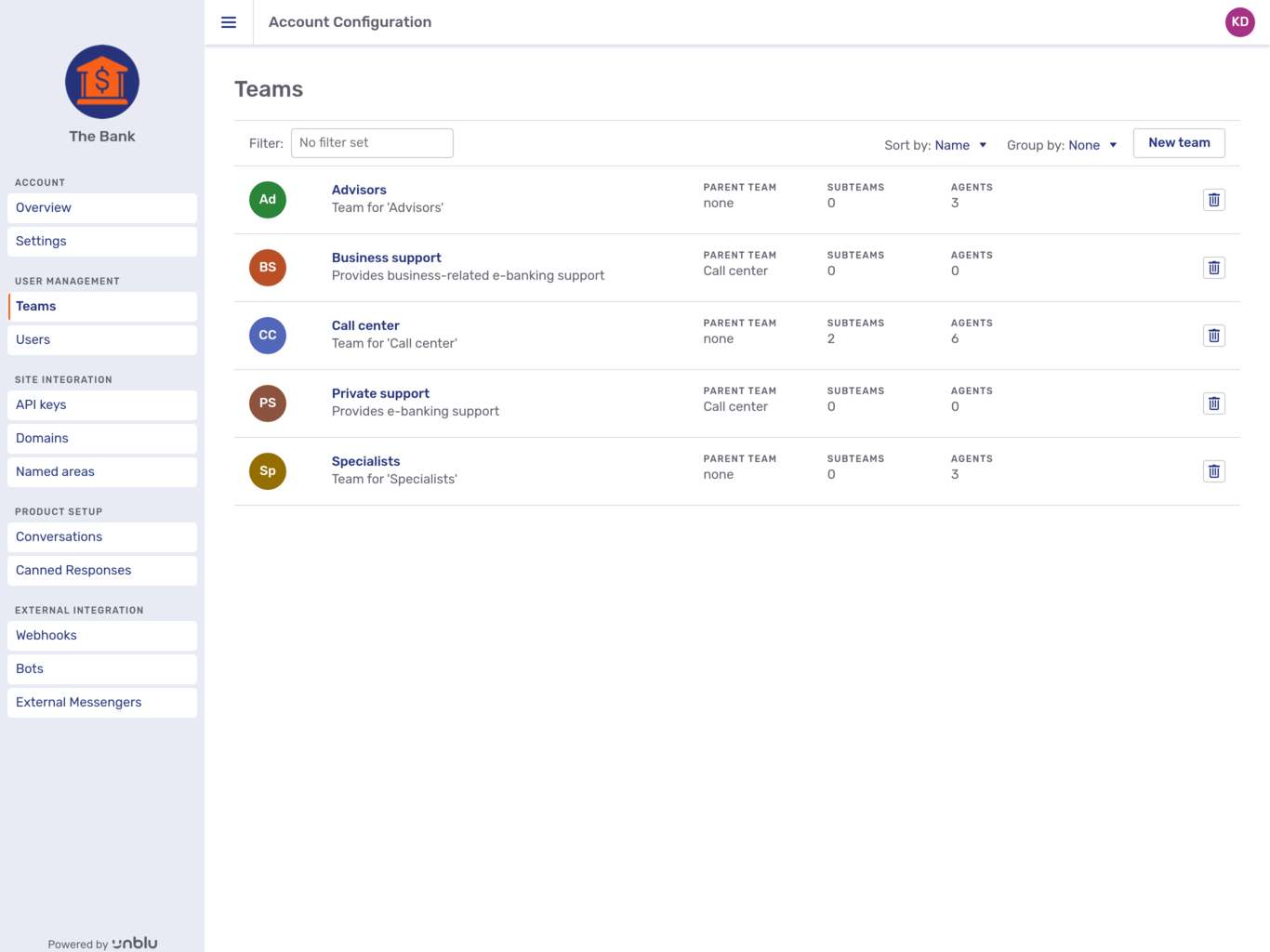Image resolution: width=1270 pixels, height=952 pixels.
Task: Open the hamburger menu
Action: point(229,22)
